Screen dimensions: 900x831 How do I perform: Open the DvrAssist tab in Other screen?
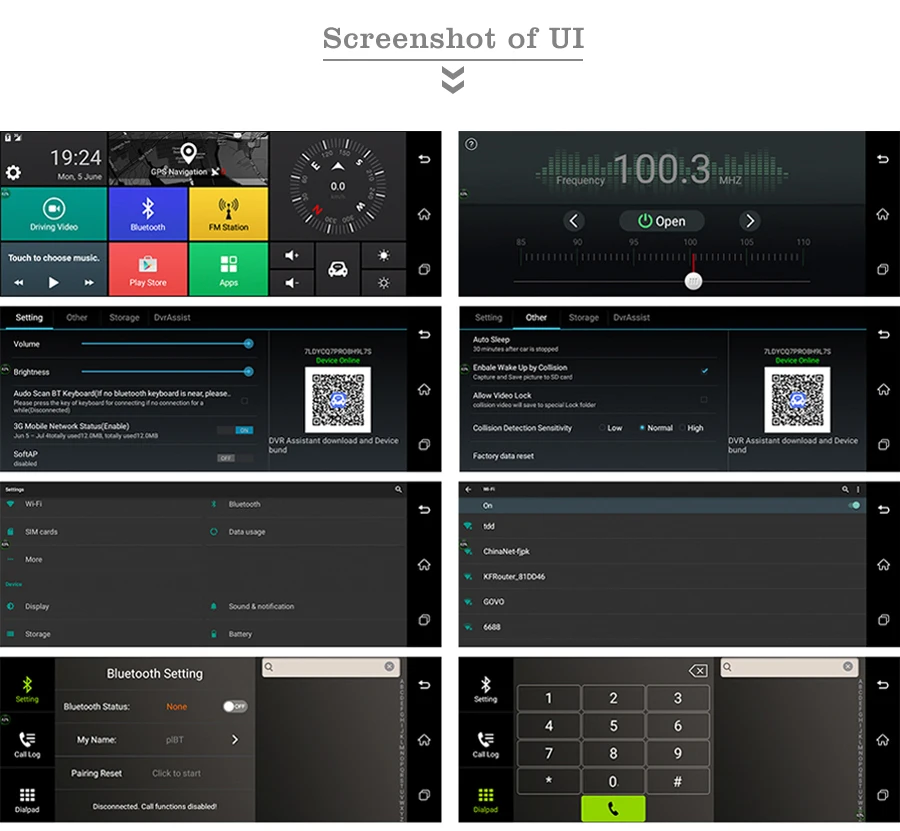631,317
